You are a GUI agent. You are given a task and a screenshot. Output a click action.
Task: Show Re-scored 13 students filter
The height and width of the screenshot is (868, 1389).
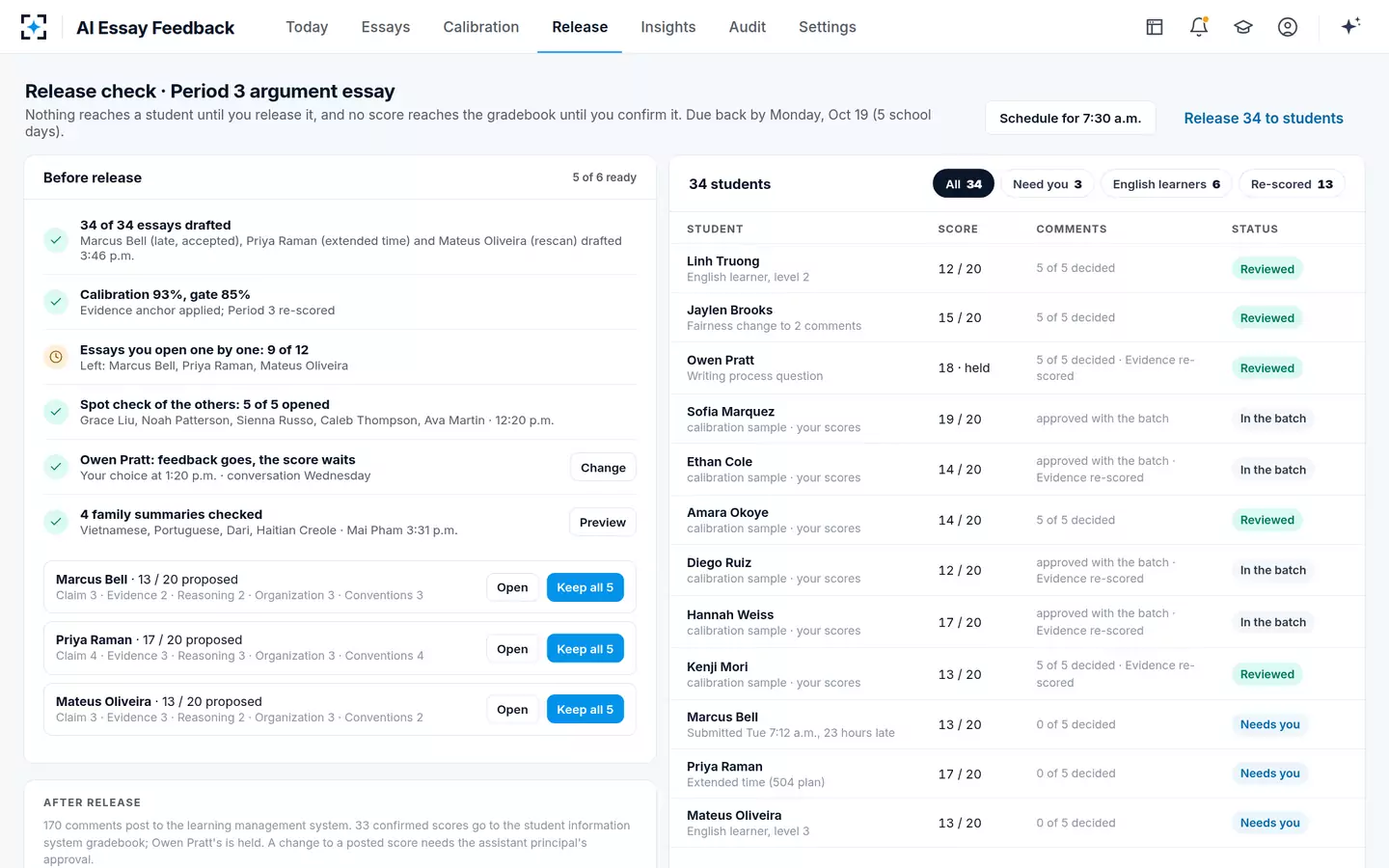[1292, 184]
